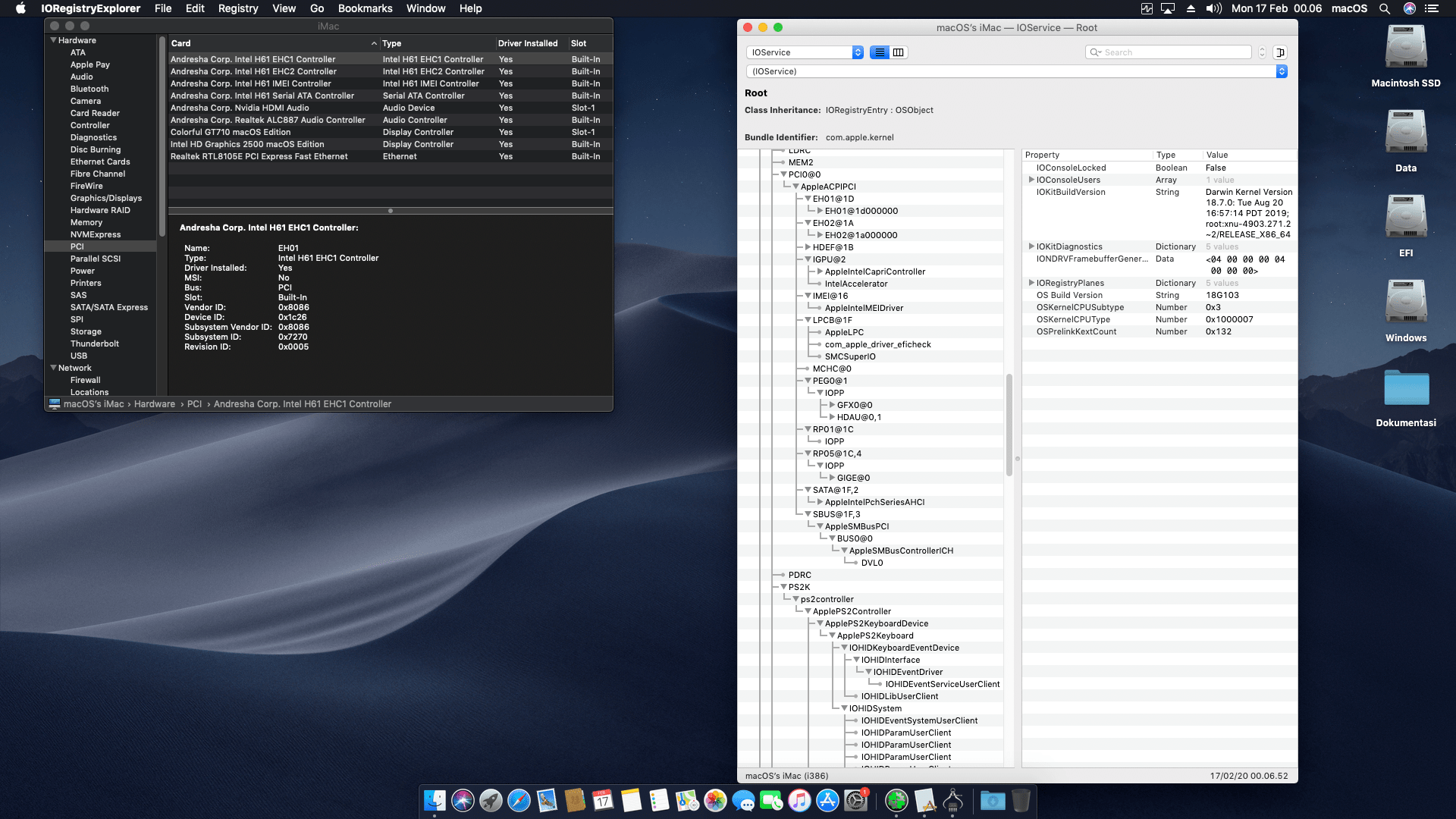Click the IORegistryExplorer Search field
1456x819 pixels.
pyautogui.click(x=1169, y=52)
